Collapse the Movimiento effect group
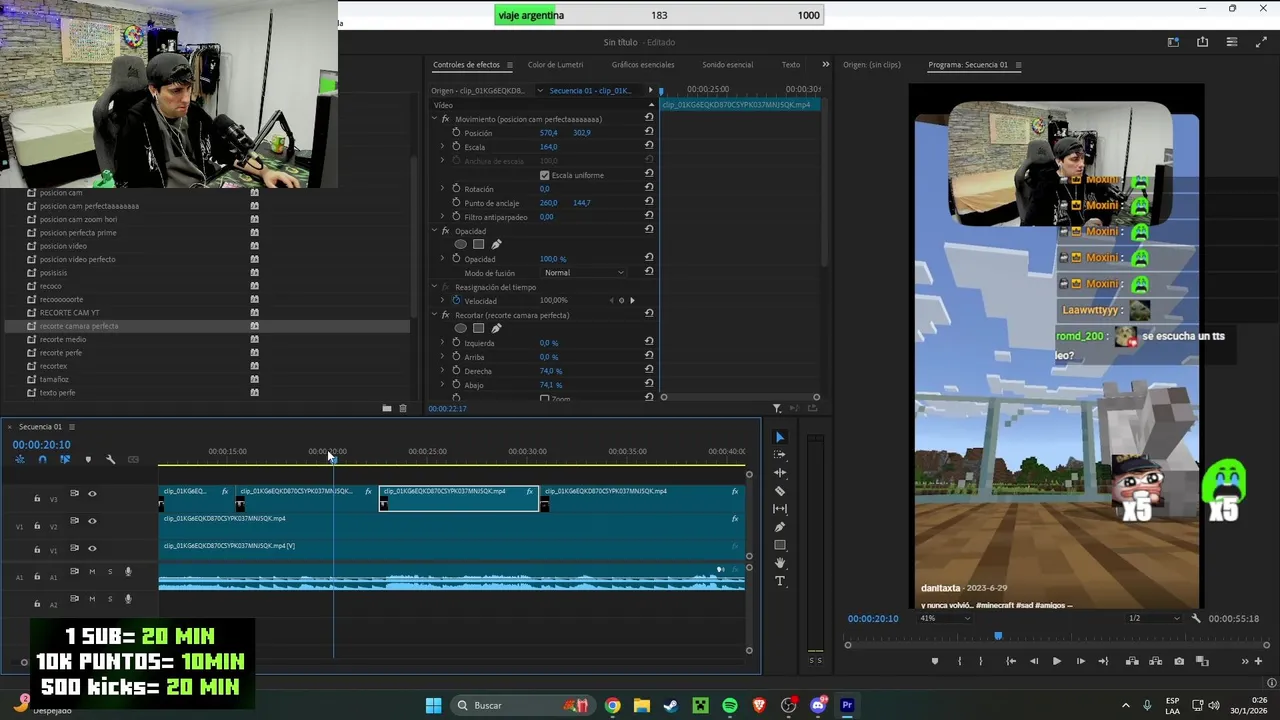 434,119
